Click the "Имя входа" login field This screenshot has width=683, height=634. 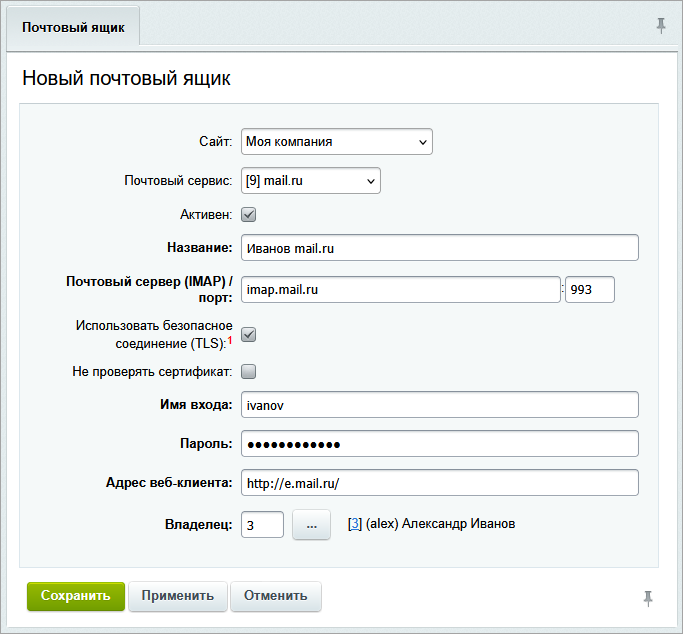439,404
